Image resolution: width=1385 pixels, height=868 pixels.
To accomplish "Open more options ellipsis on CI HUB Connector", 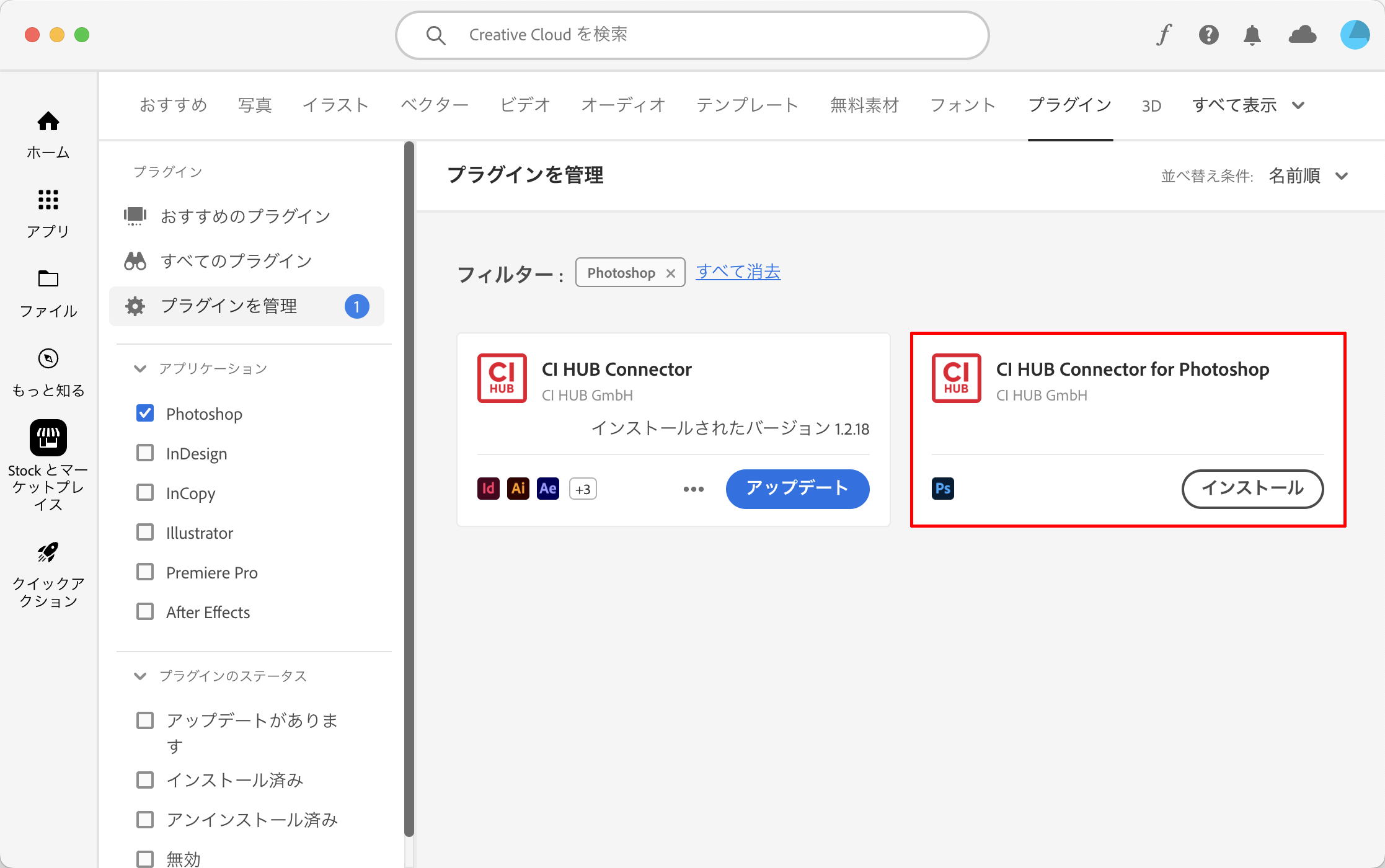I will (694, 489).
